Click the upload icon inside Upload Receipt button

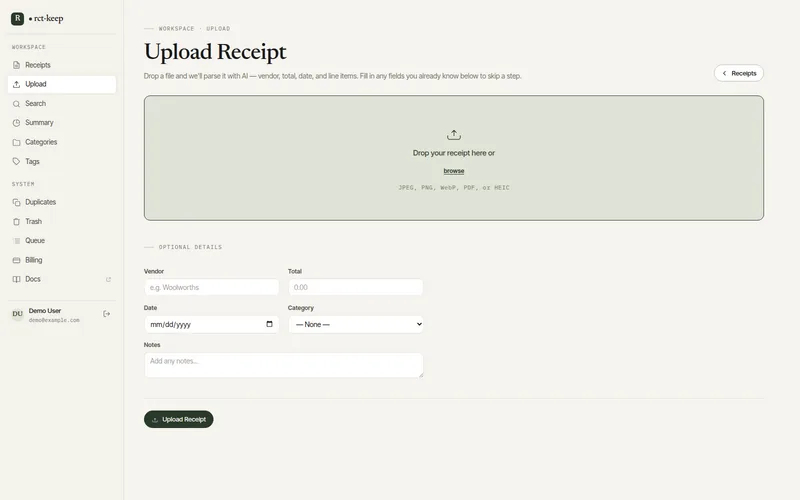click(155, 420)
